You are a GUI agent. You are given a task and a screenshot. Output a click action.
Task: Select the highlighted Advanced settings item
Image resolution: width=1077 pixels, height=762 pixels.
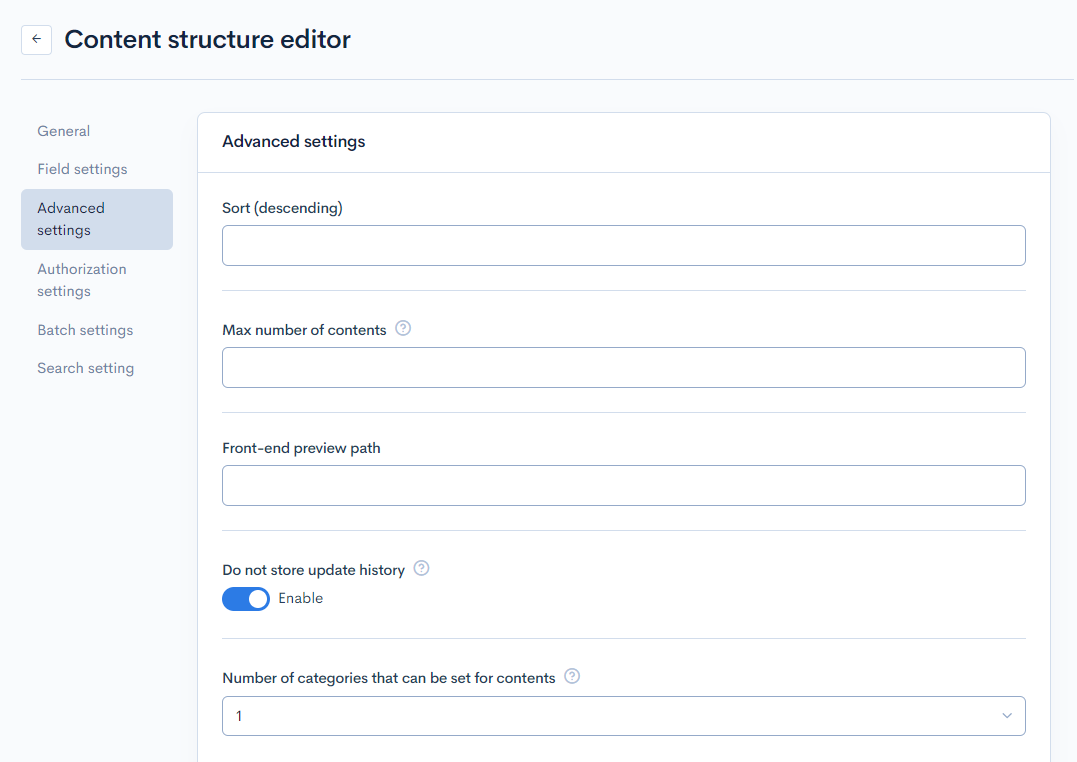coord(71,218)
